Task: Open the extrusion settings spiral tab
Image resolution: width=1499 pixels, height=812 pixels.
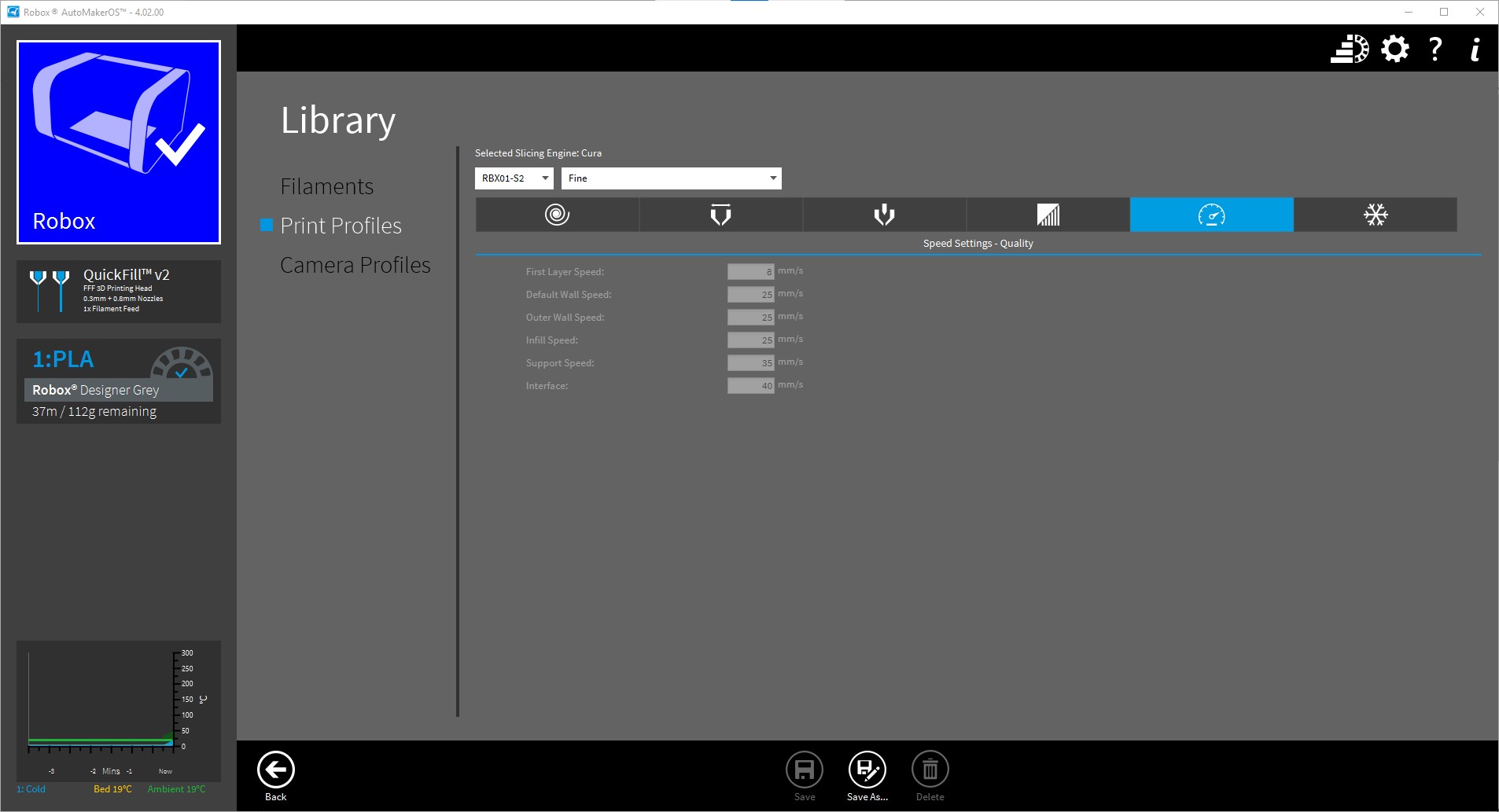Action: pyautogui.click(x=557, y=215)
